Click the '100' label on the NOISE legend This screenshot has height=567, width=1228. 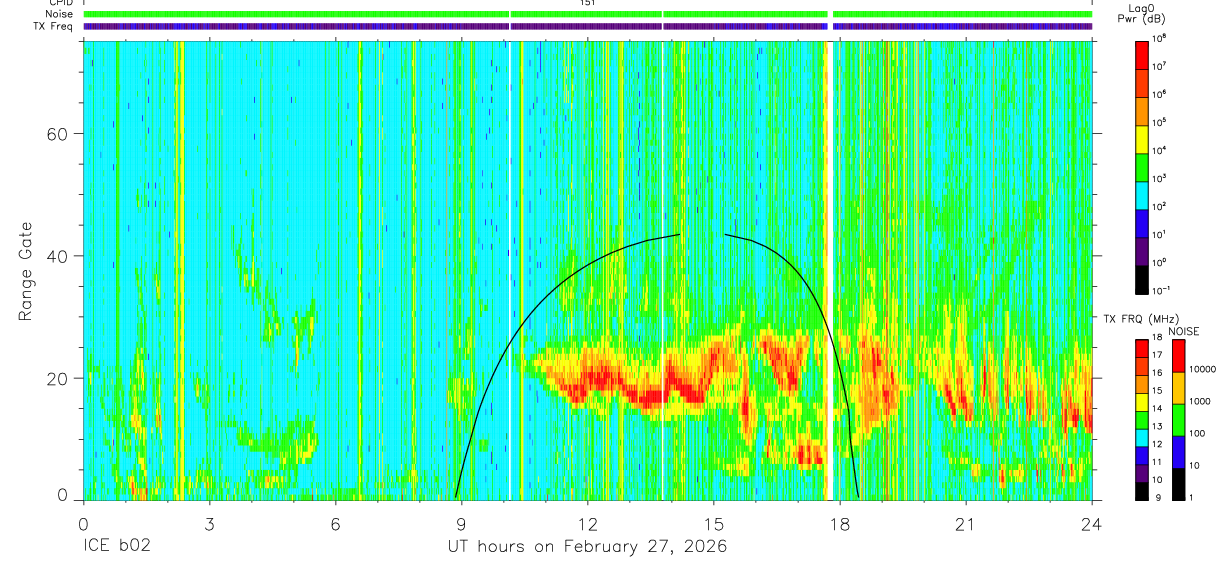point(1197,433)
